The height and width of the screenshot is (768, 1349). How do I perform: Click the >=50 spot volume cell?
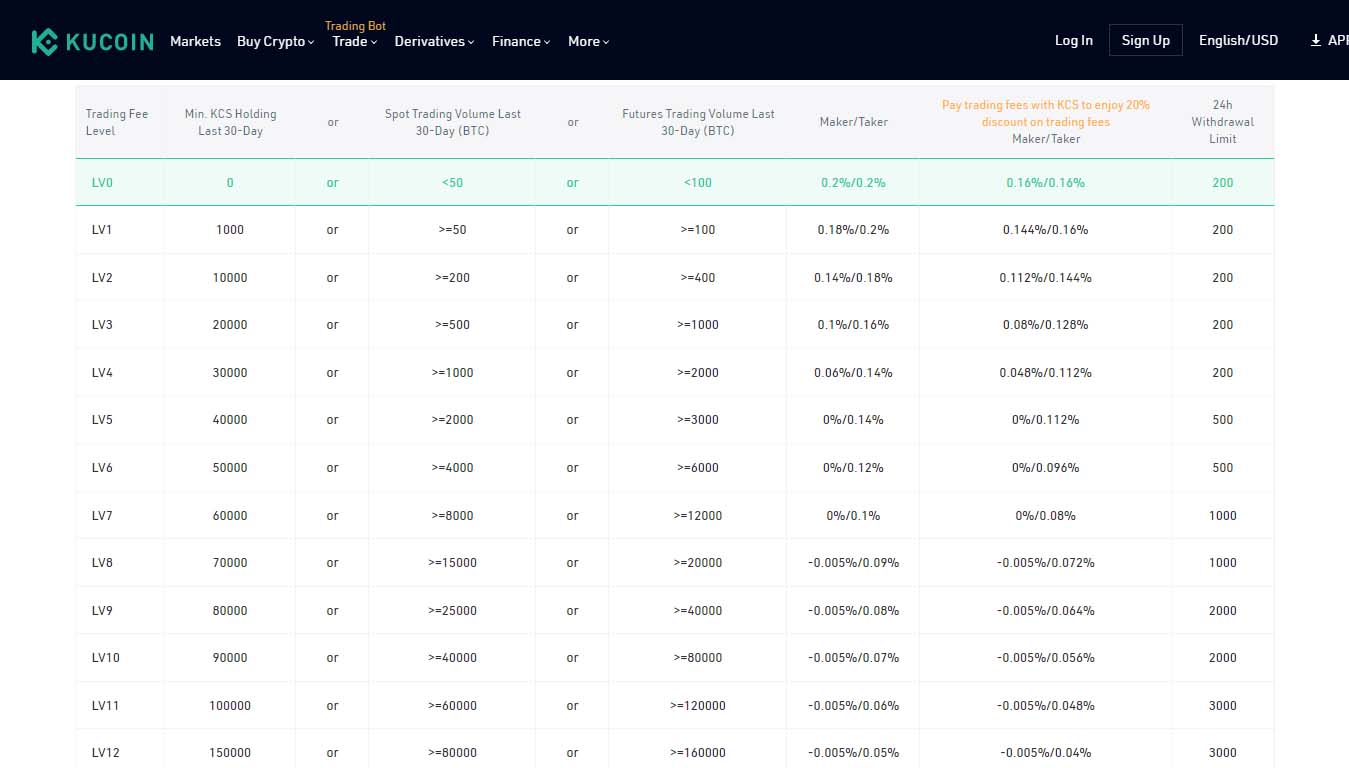(x=452, y=230)
